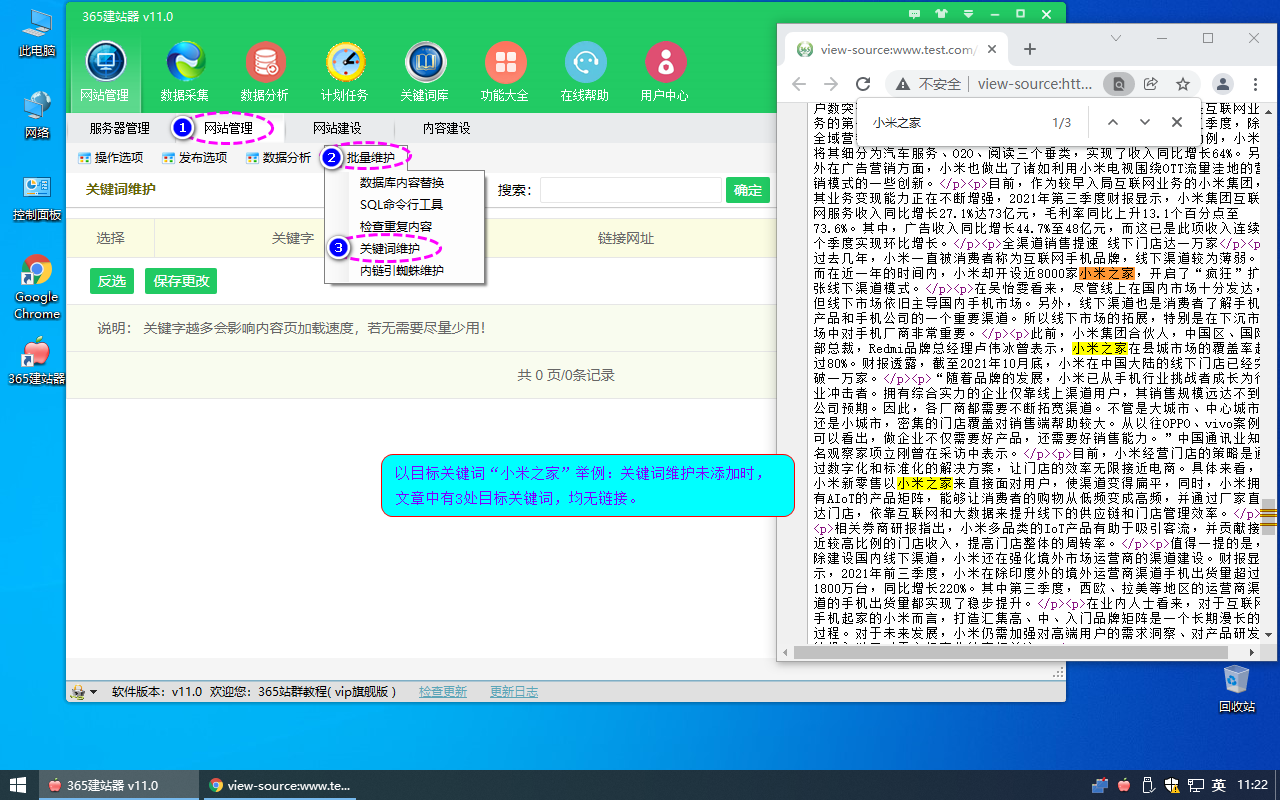This screenshot has height=800, width=1280.
Task: Open Google Chrome desktop shortcut
Action: [37, 286]
